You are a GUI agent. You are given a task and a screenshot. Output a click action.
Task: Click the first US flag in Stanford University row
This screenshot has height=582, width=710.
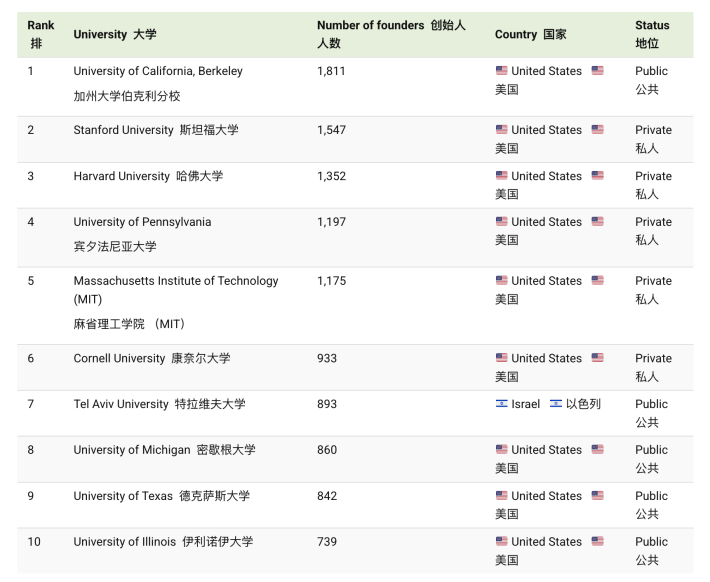(501, 130)
